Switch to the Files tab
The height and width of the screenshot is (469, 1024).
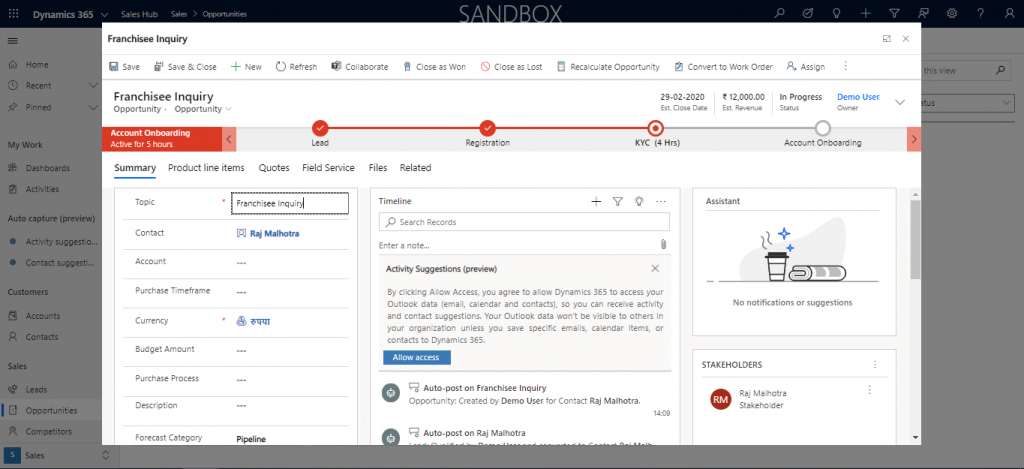pyautogui.click(x=378, y=168)
